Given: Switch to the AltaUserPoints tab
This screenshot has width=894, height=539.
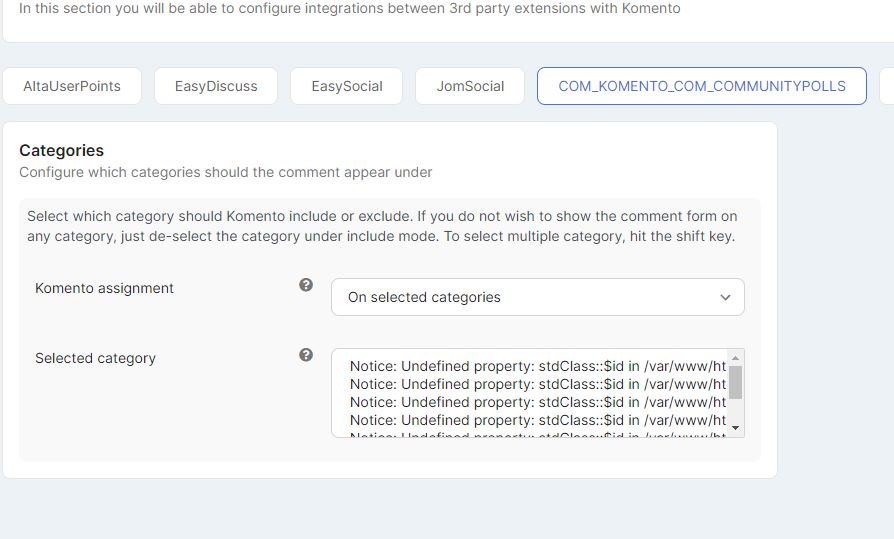Looking at the screenshot, I should (x=72, y=86).
